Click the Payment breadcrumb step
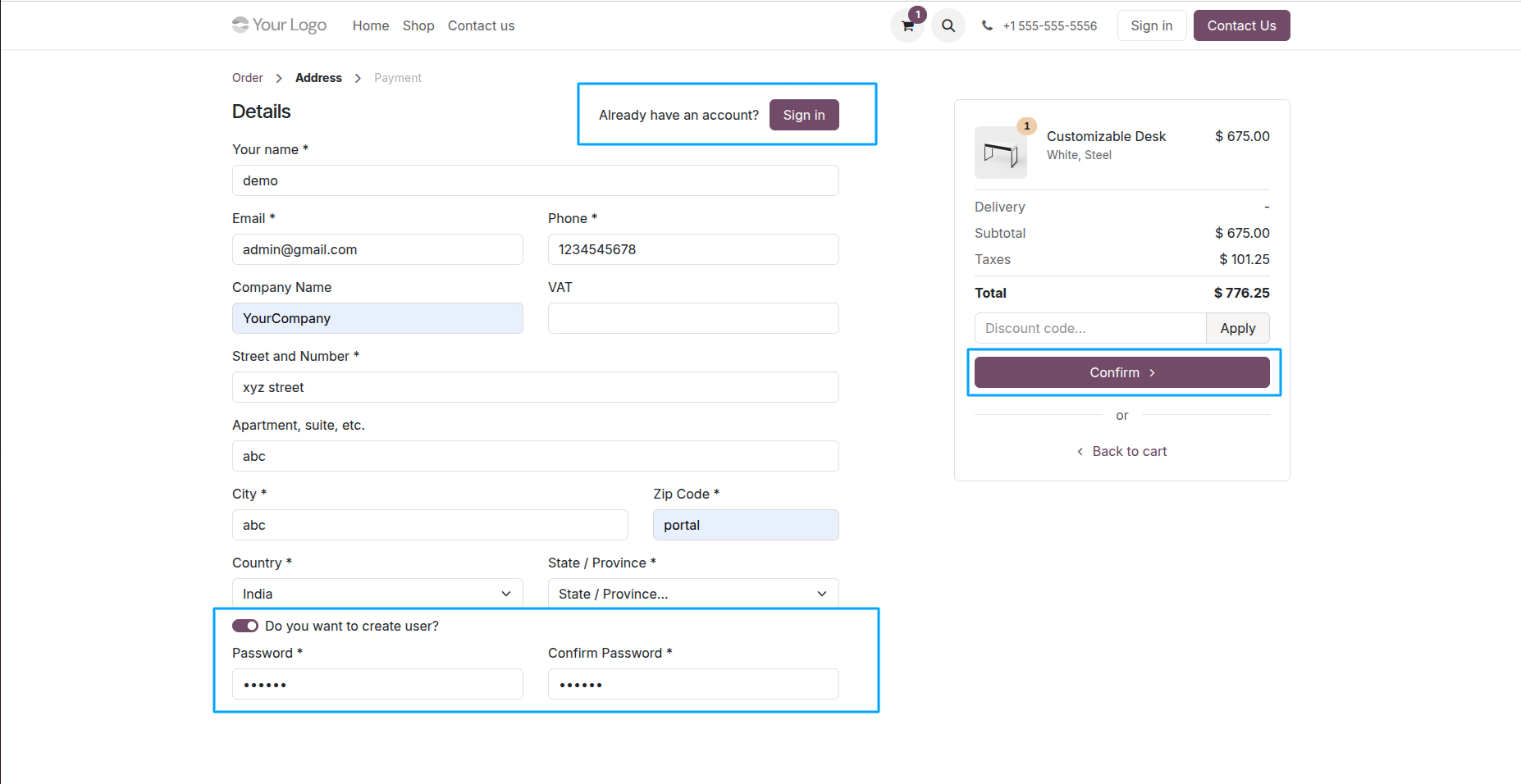Viewport: 1521px width, 784px height. tap(398, 78)
